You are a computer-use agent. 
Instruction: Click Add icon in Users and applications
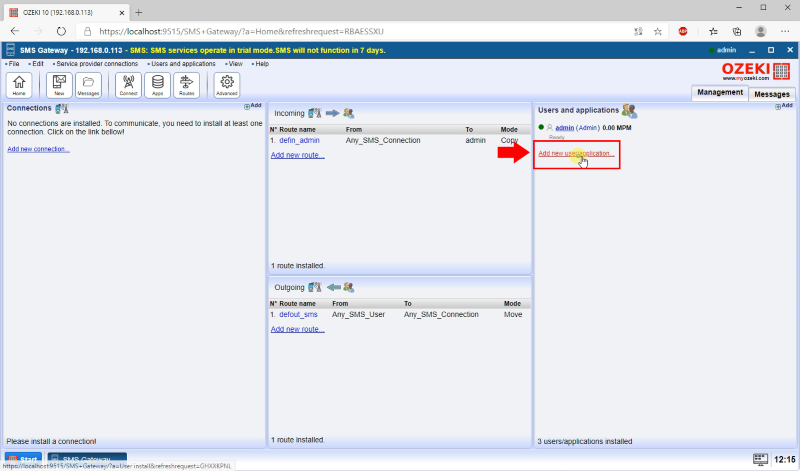784,106
